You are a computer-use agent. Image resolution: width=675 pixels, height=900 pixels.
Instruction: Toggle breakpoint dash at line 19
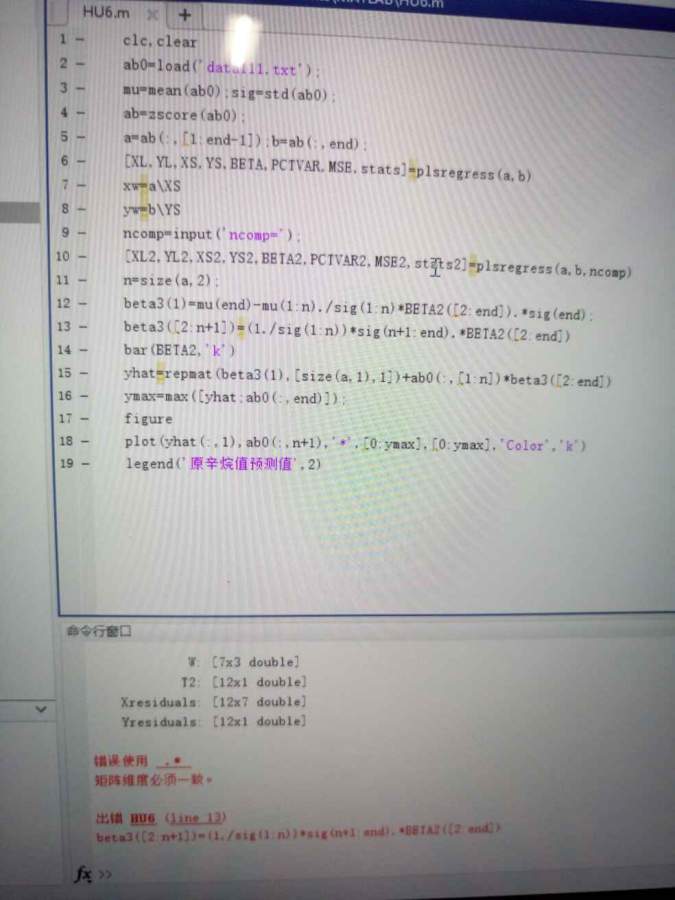(84, 463)
